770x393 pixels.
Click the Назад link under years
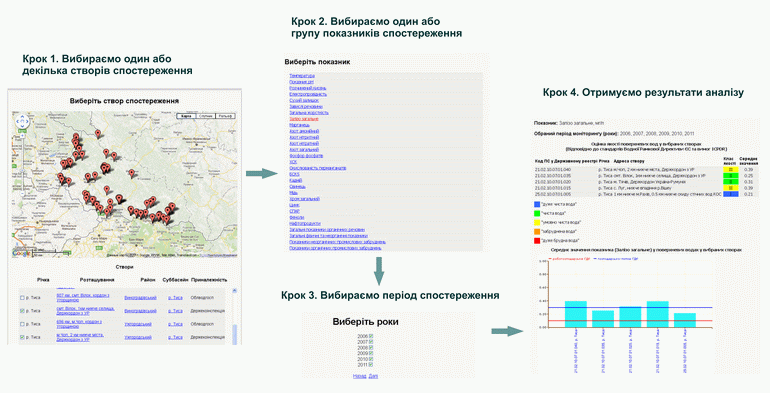(359, 376)
